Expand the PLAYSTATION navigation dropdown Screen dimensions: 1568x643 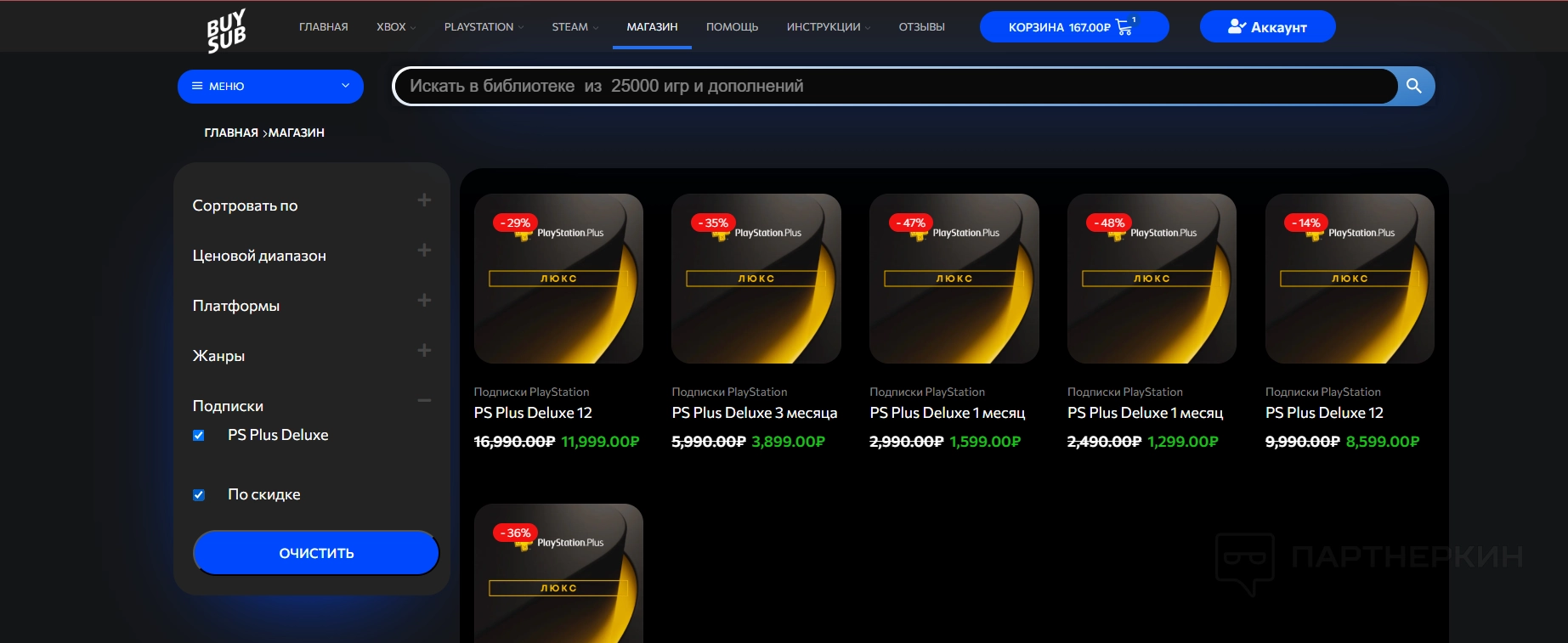[484, 27]
